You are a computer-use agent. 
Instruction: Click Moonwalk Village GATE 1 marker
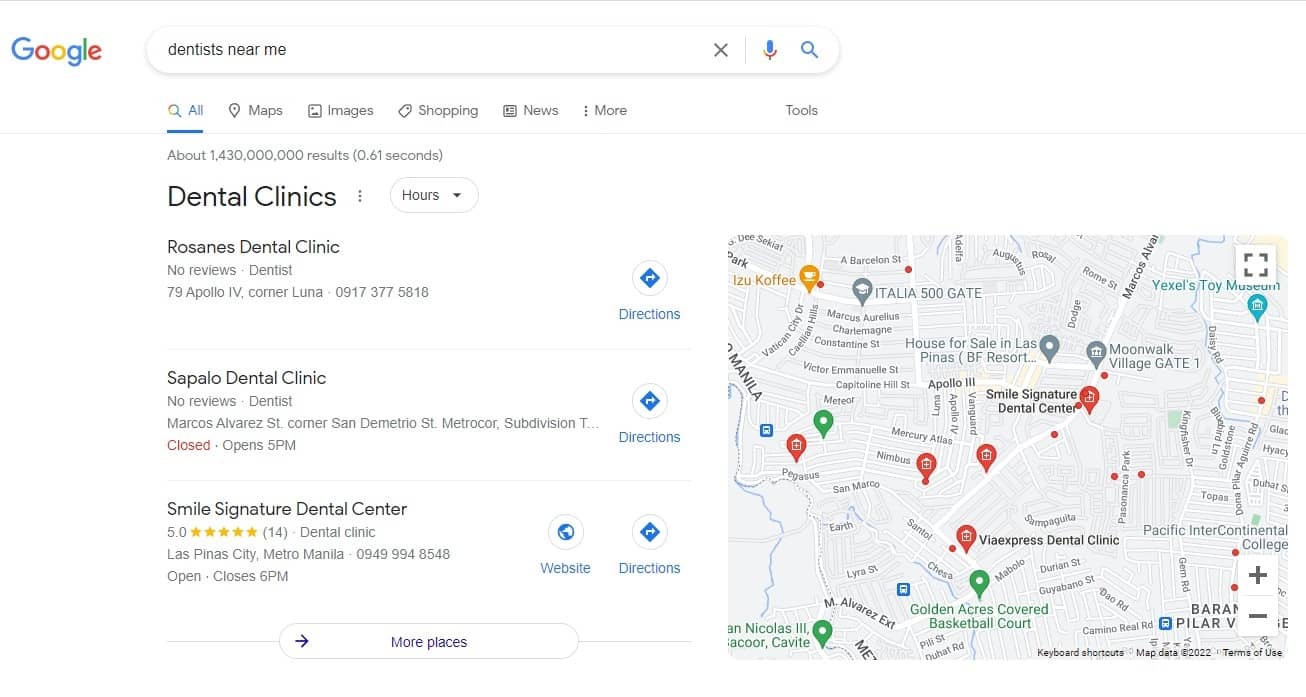[x=1097, y=353]
